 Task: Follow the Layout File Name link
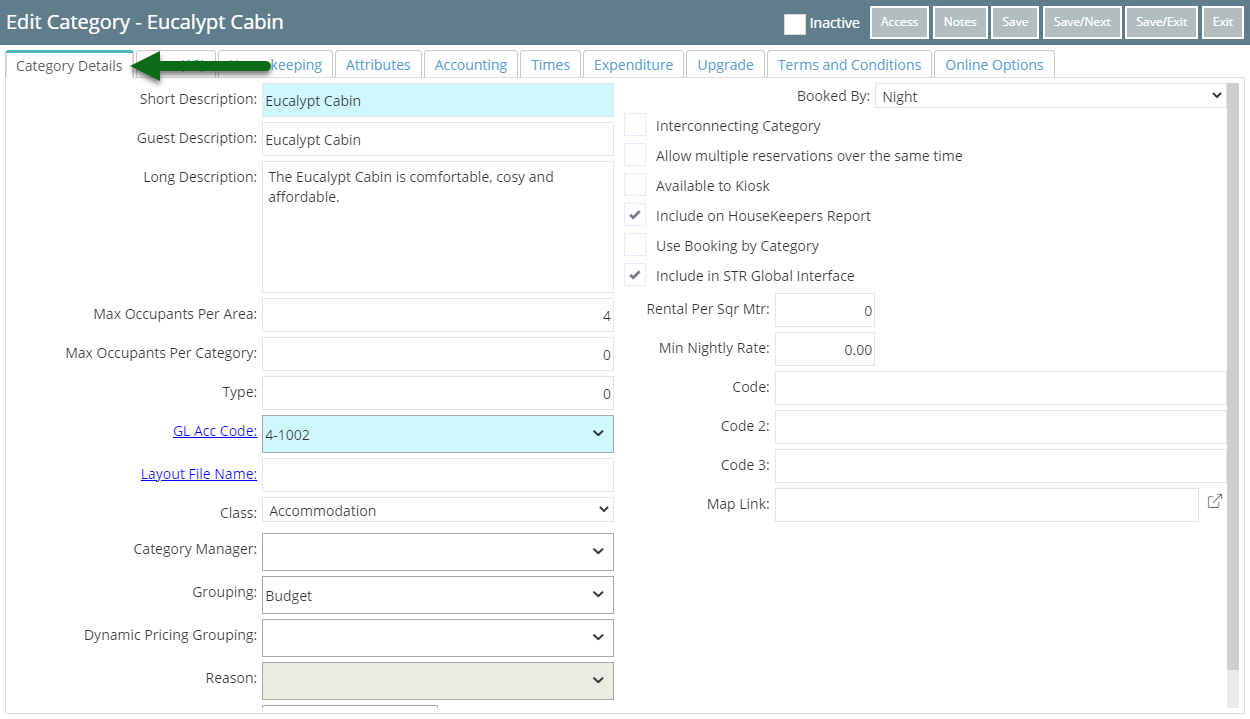(199, 474)
